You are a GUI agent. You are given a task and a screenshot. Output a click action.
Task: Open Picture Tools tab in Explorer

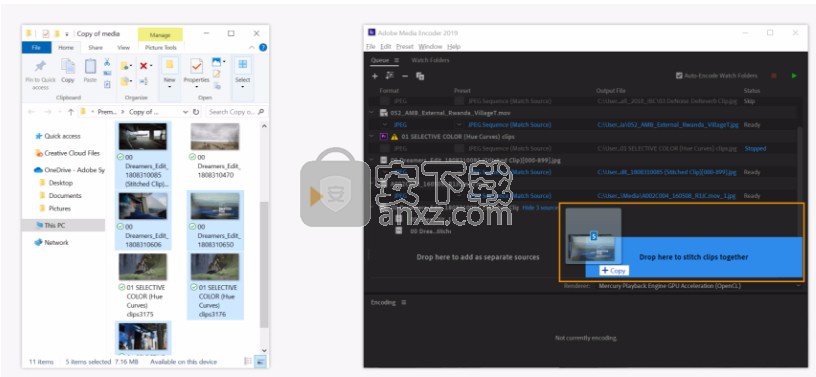click(x=161, y=47)
